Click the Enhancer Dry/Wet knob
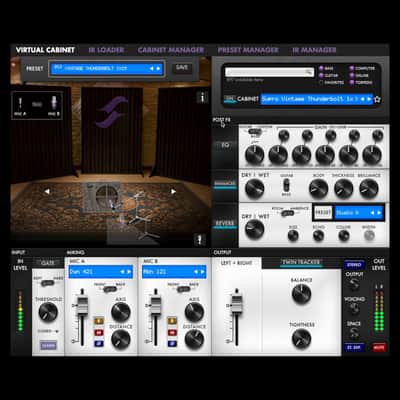Screen dimensions: 400x400 point(255,188)
